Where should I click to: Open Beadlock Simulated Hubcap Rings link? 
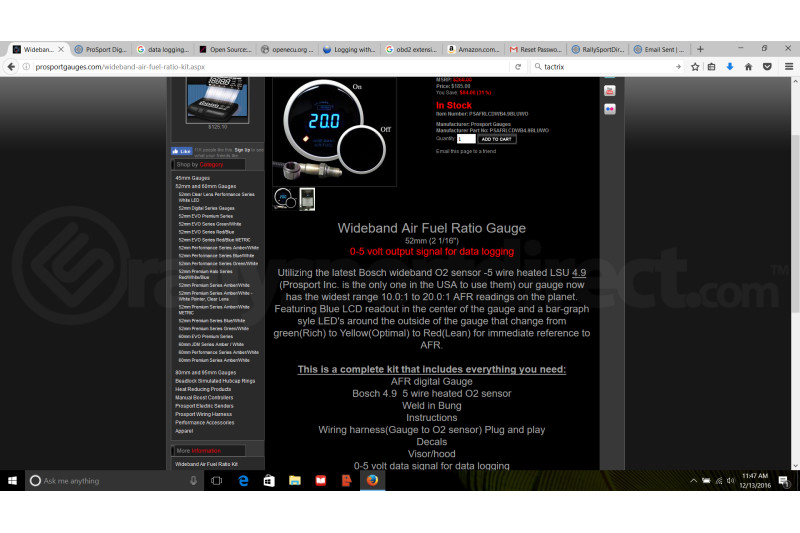215,381
